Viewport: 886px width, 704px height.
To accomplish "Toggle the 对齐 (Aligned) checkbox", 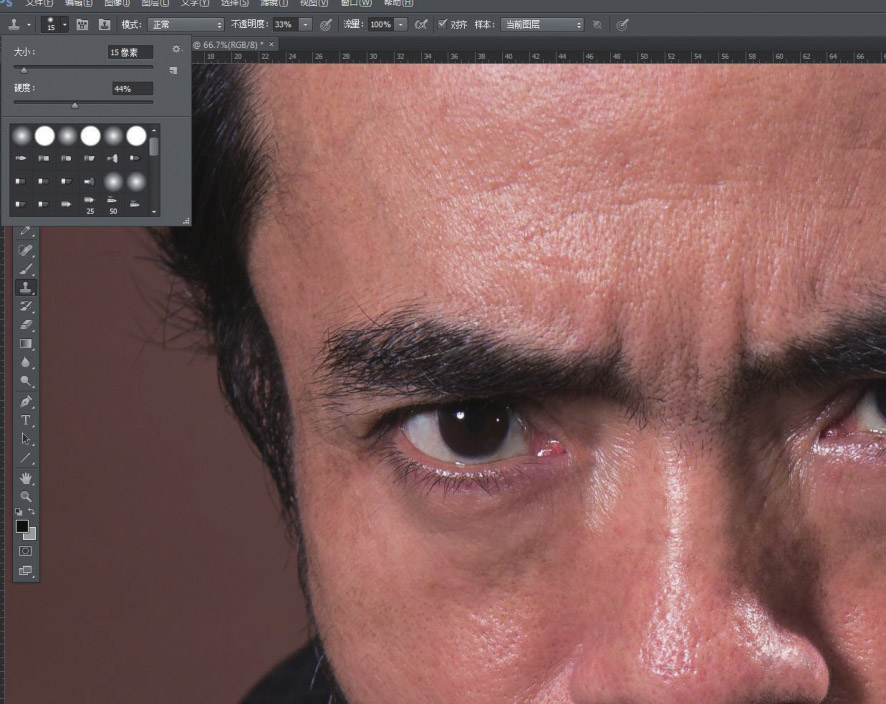I will [x=443, y=24].
